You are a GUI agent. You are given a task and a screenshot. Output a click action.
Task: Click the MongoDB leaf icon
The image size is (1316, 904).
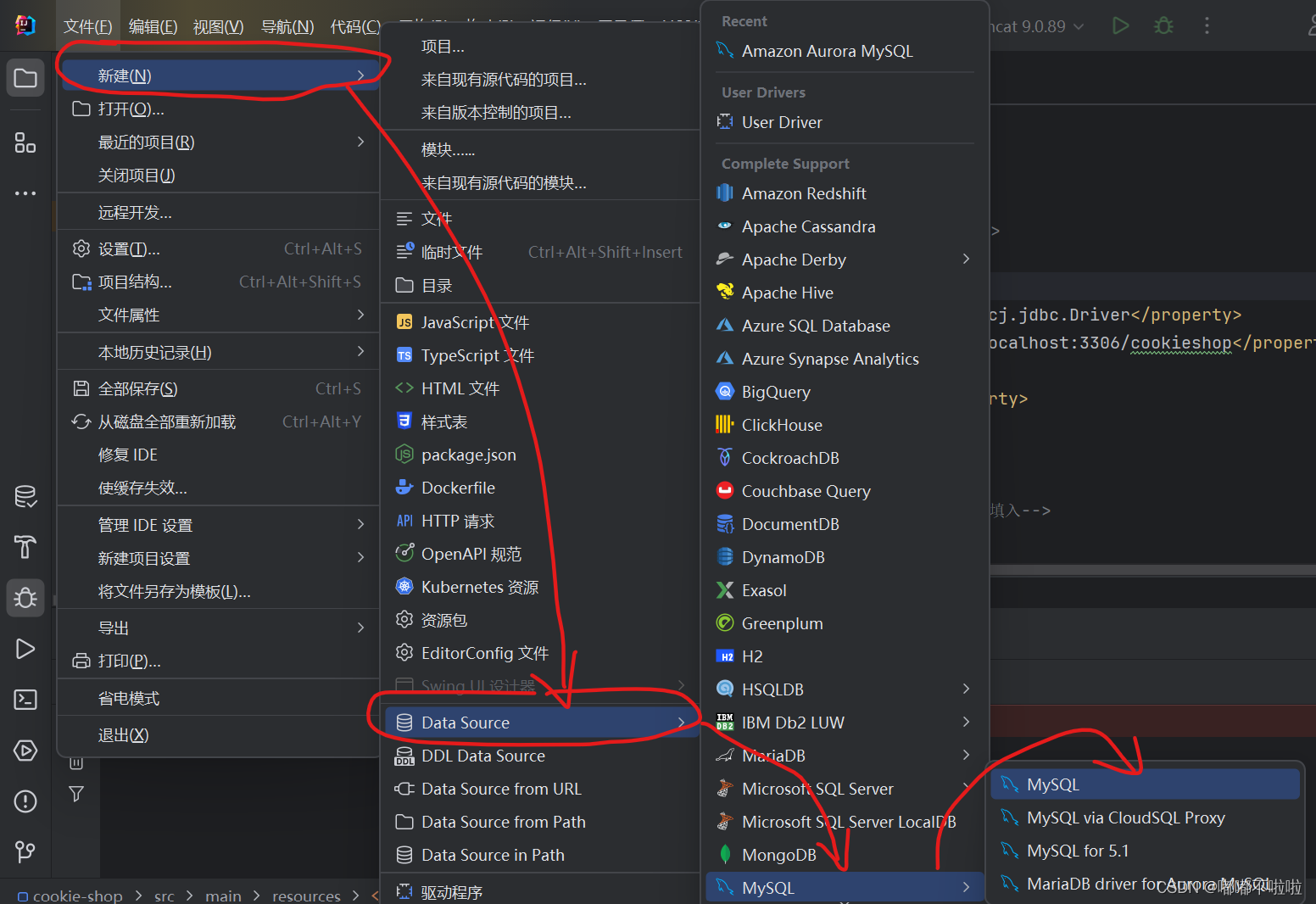click(725, 855)
